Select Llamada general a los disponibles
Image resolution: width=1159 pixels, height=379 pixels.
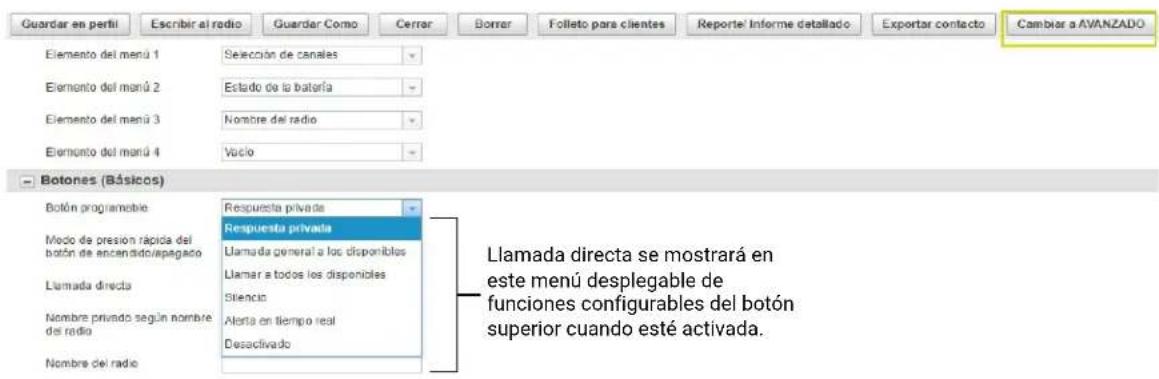pos(322,252)
